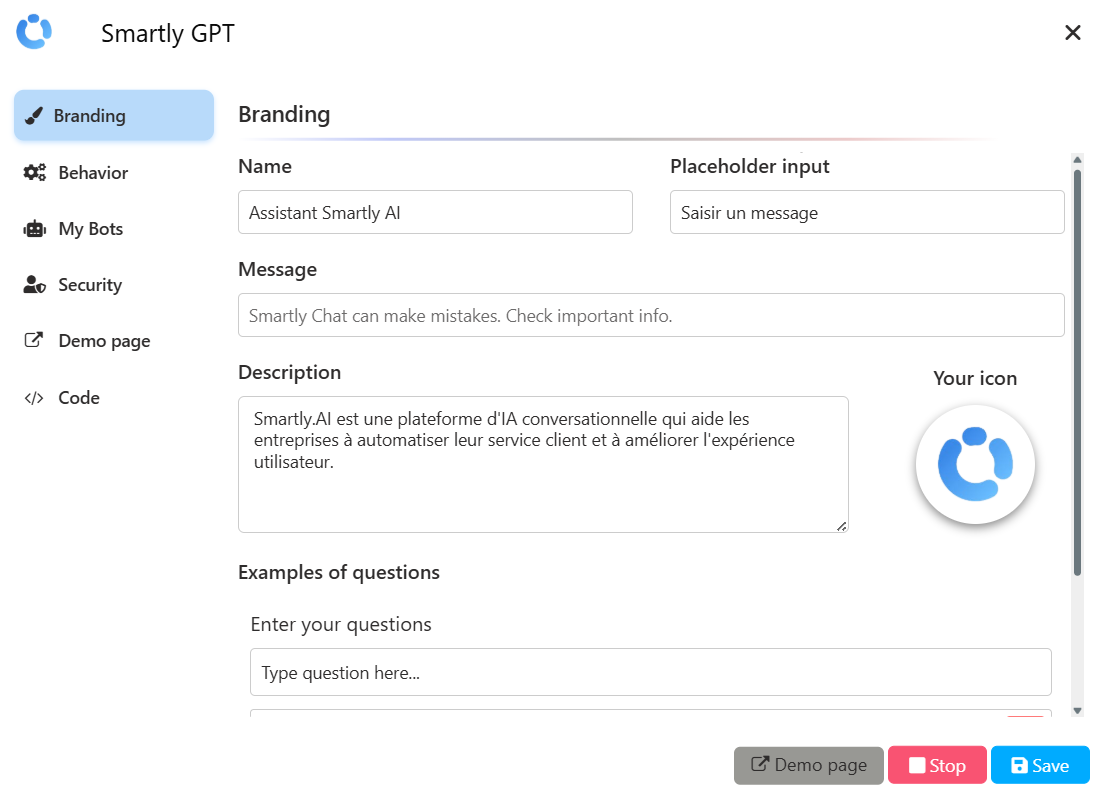1103x788 pixels.
Task: Click the scrollbar up arrow
Action: pyautogui.click(x=1077, y=160)
